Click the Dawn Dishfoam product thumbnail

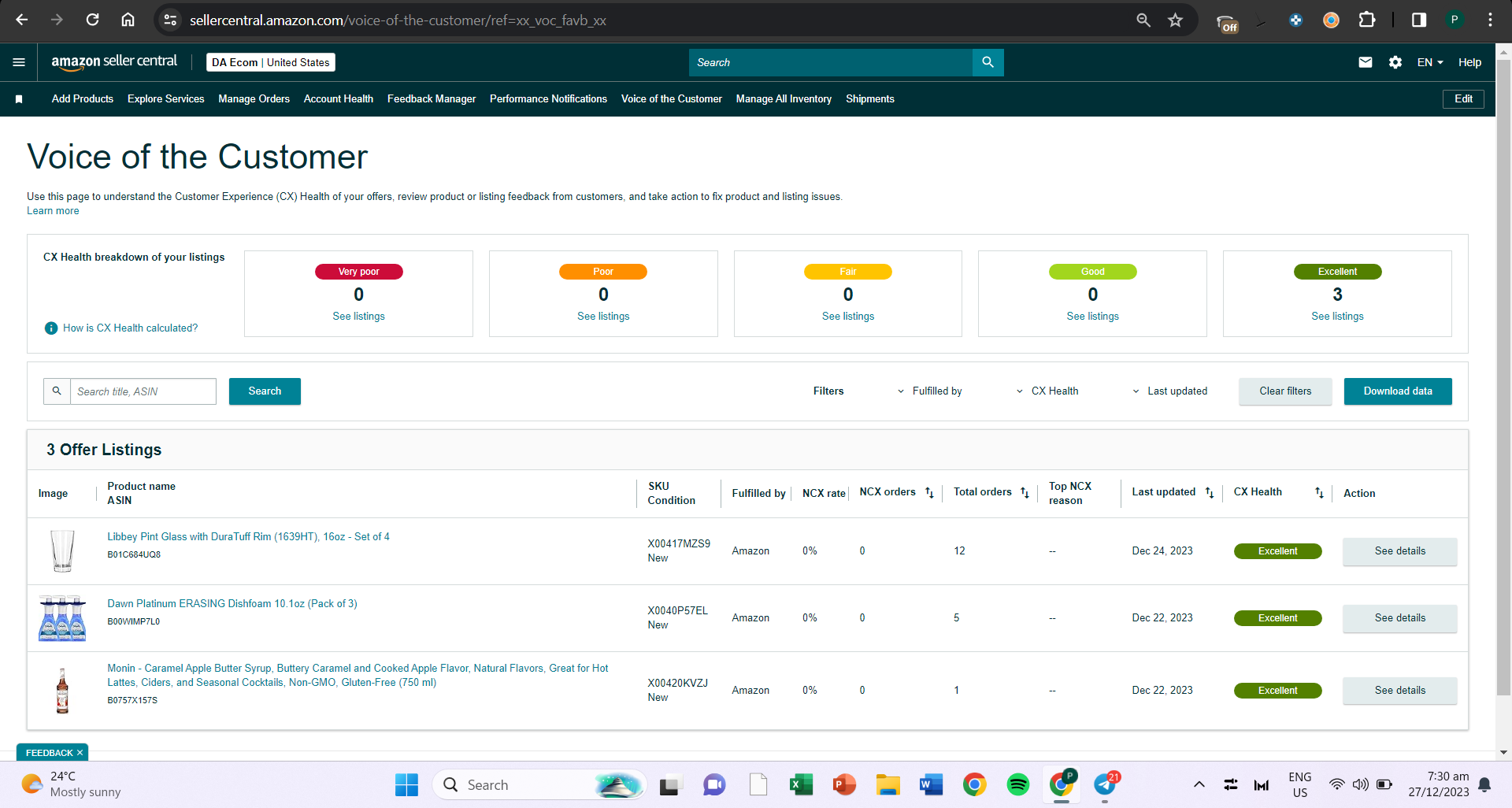pyautogui.click(x=62, y=618)
